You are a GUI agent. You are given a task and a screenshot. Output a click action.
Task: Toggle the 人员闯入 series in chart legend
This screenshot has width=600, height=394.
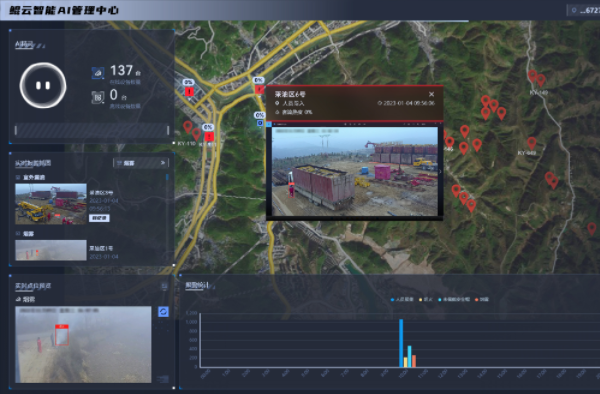pyautogui.click(x=402, y=299)
